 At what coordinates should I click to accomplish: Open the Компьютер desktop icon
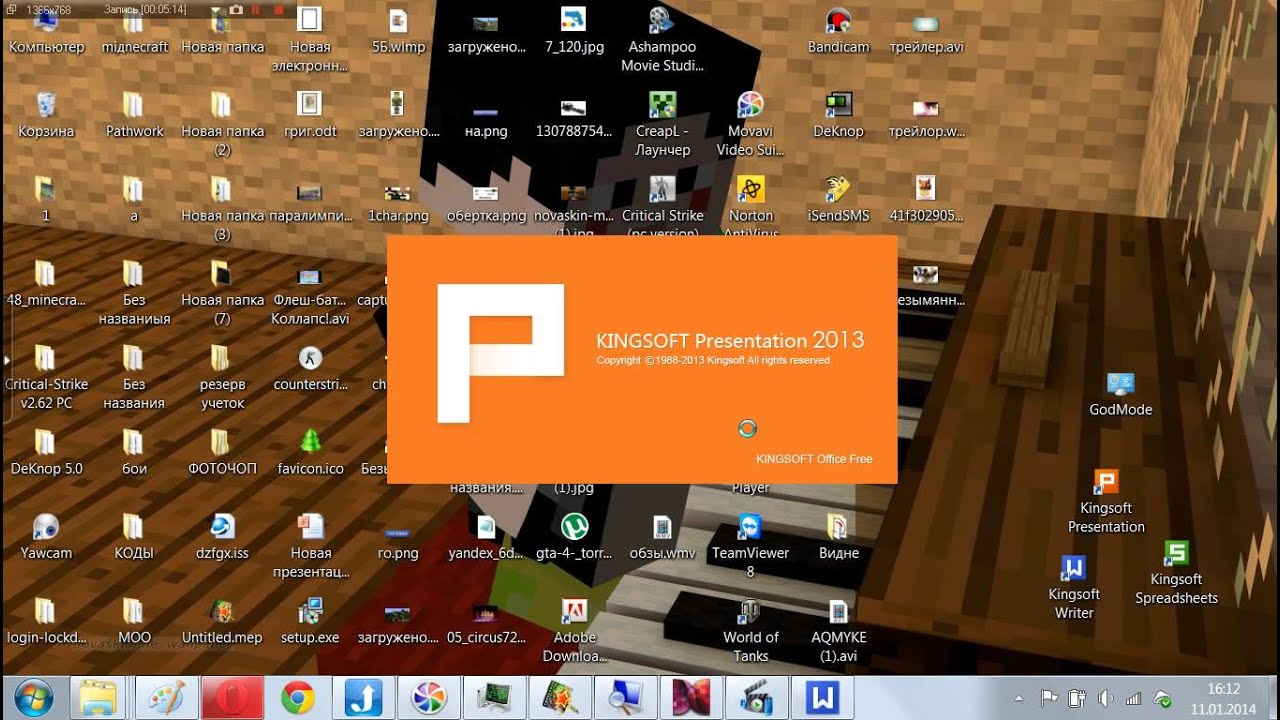[46, 32]
